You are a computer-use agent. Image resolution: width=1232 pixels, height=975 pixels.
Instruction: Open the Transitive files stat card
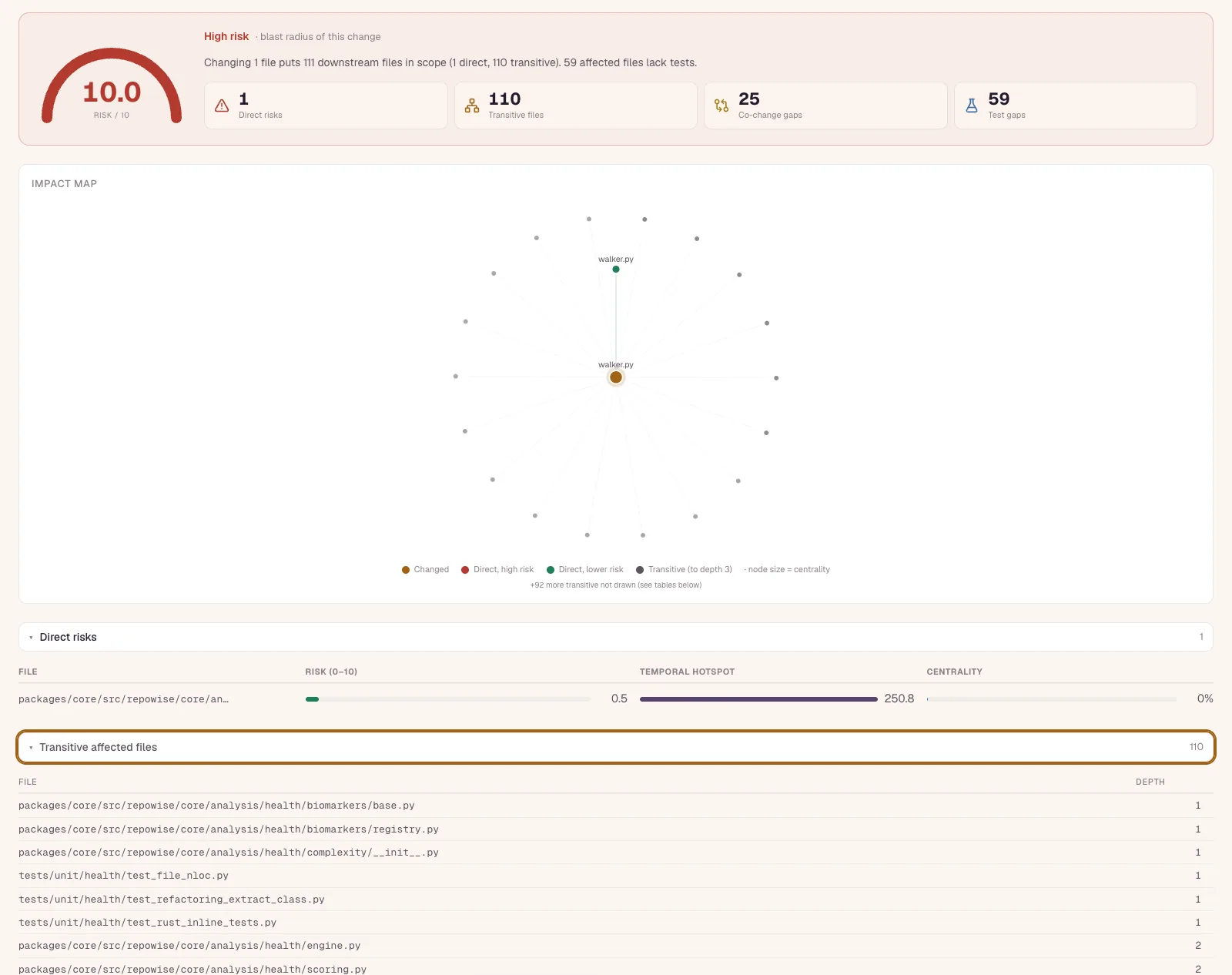(x=576, y=106)
